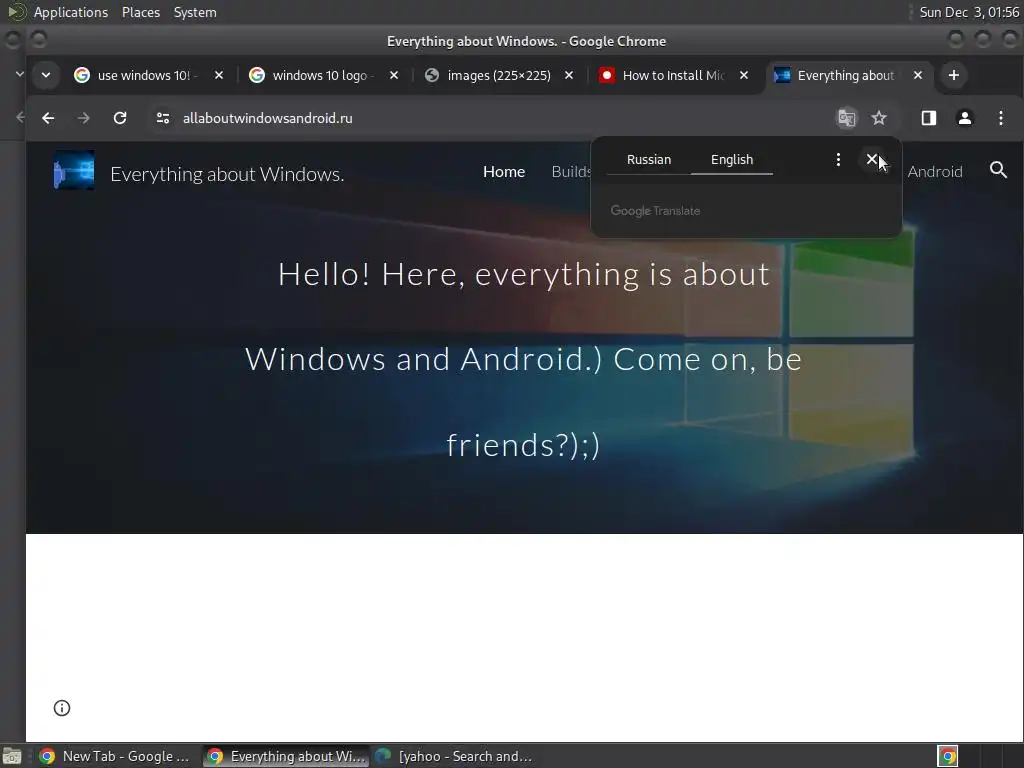Image resolution: width=1024 pixels, height=768 pixels.
Task: Close the 'How to Install Mic' tab
Action: [744, 75]
